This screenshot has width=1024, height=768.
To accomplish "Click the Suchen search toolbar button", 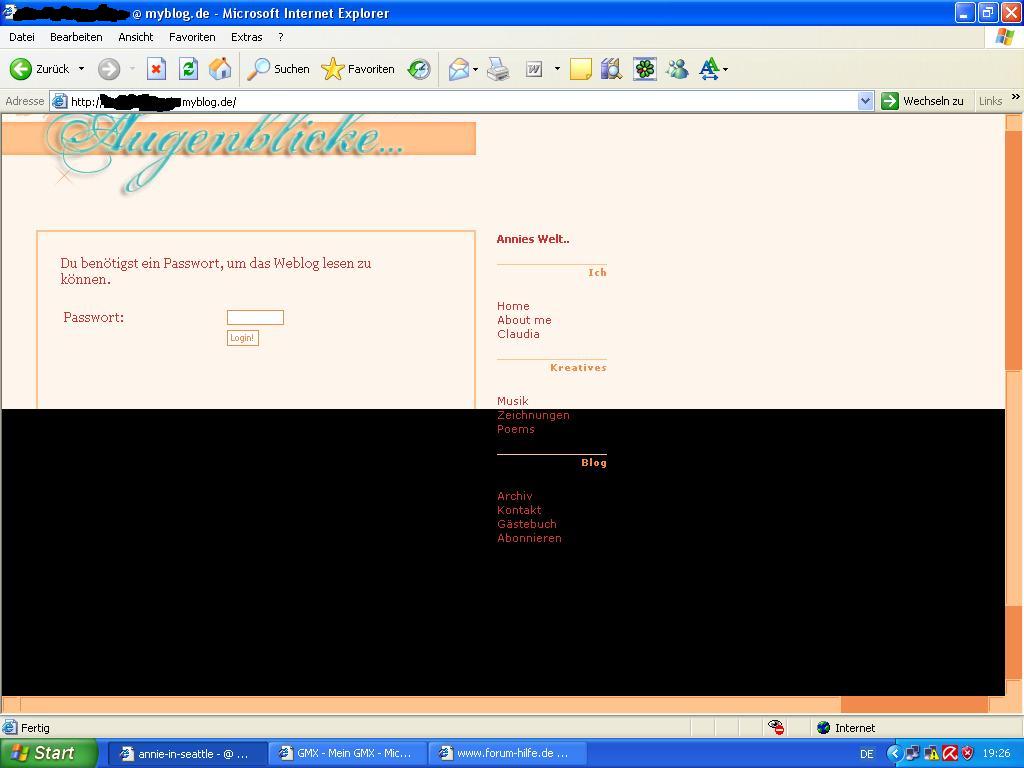I will [280, 69].
